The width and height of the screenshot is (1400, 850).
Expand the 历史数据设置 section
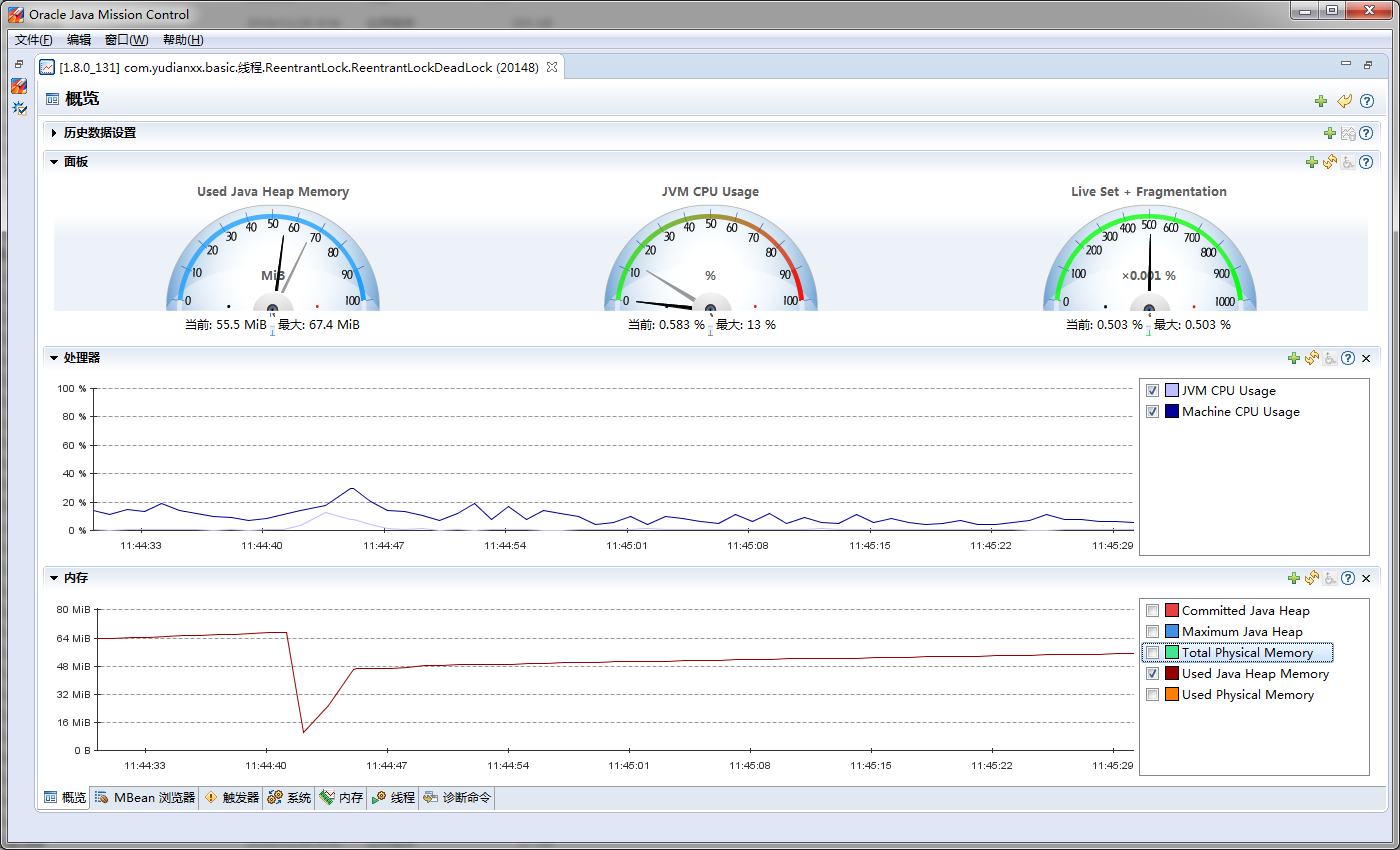(54, 132)
